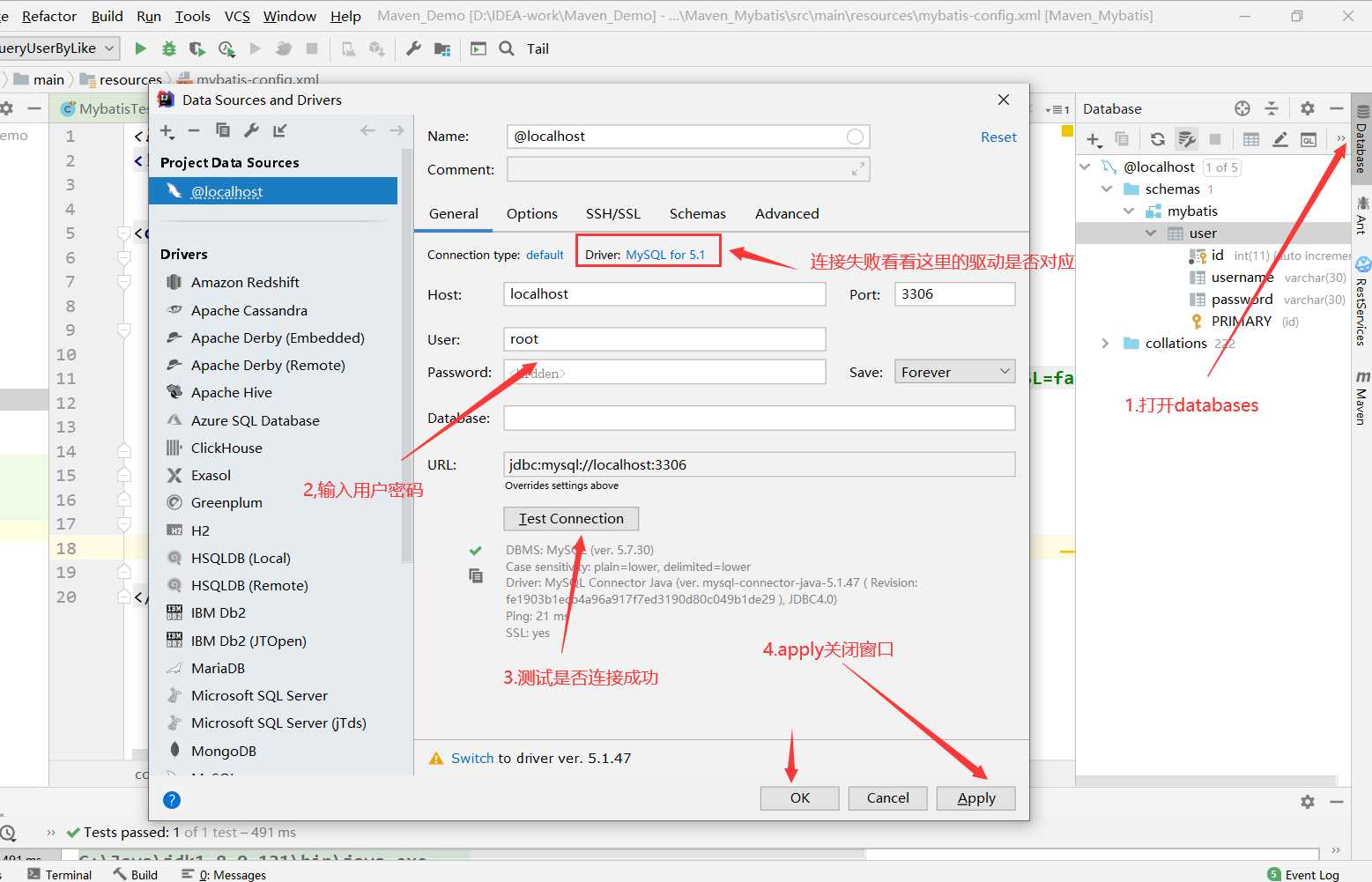Switch to the Advanced tab
Viewport: 1372px width, 882px height.
[x=787, y=213]
